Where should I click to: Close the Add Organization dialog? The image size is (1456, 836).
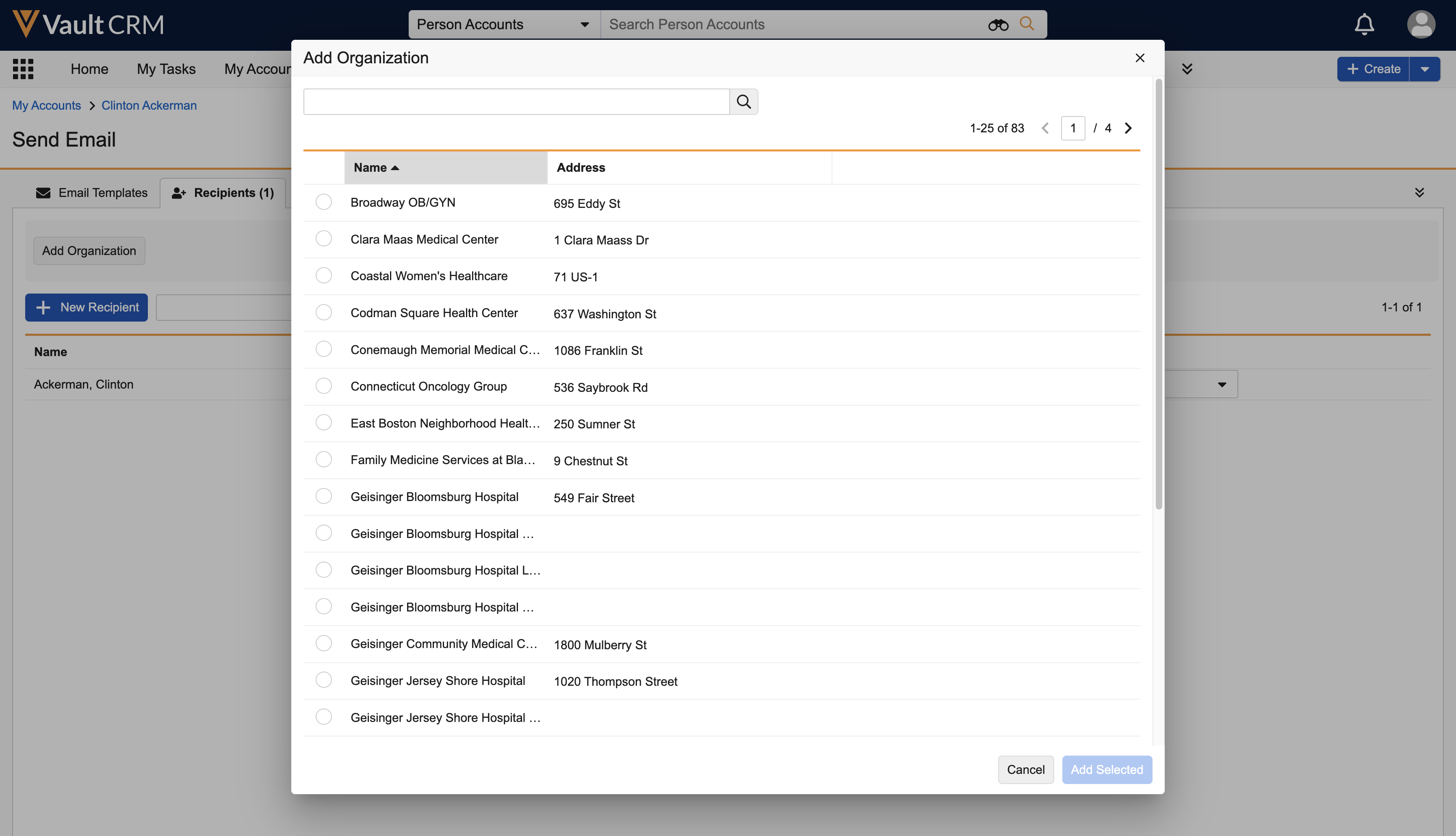click(x=1140, y=58)
